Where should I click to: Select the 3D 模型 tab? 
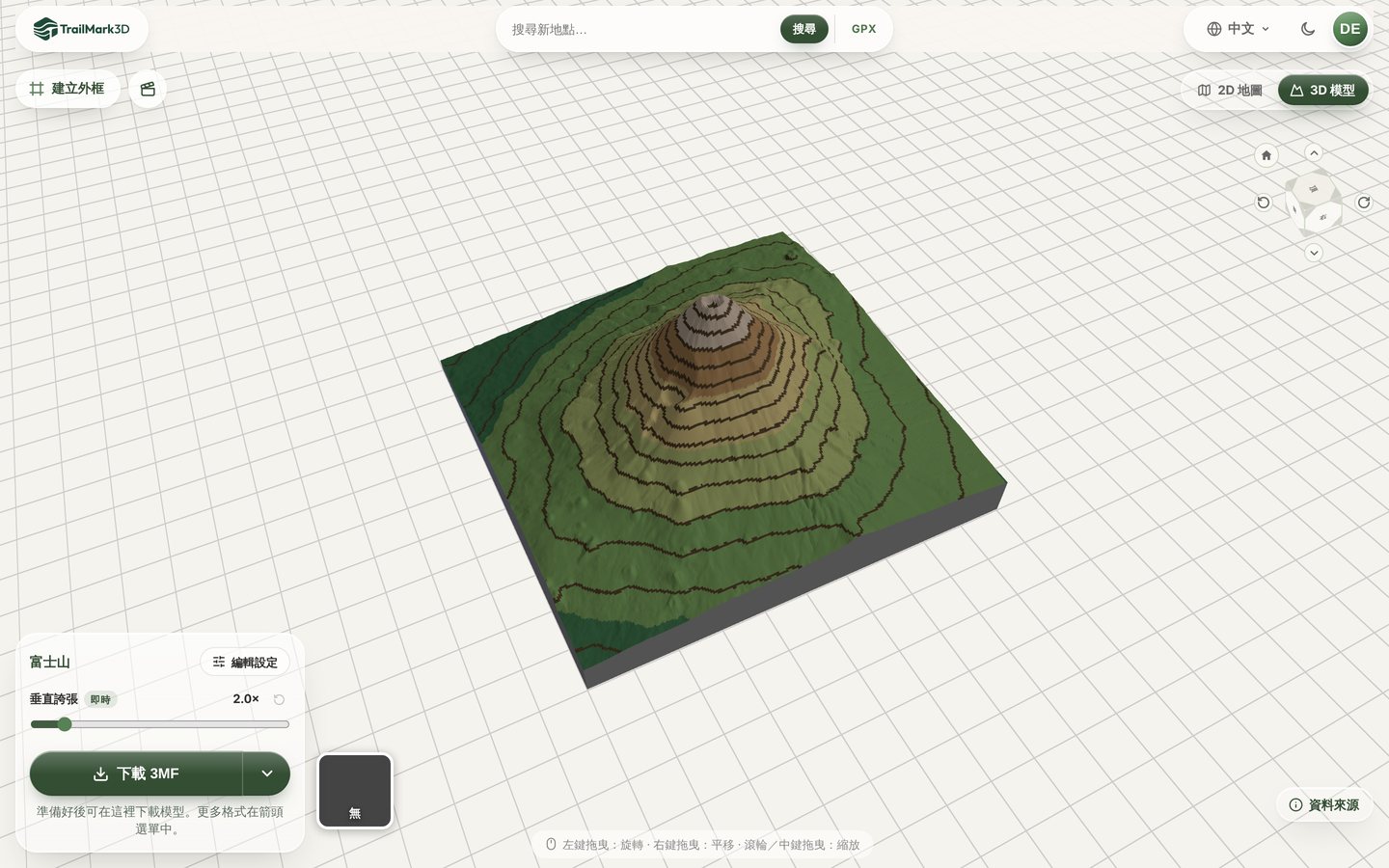pyautogui.click(x=1323, y=90)
